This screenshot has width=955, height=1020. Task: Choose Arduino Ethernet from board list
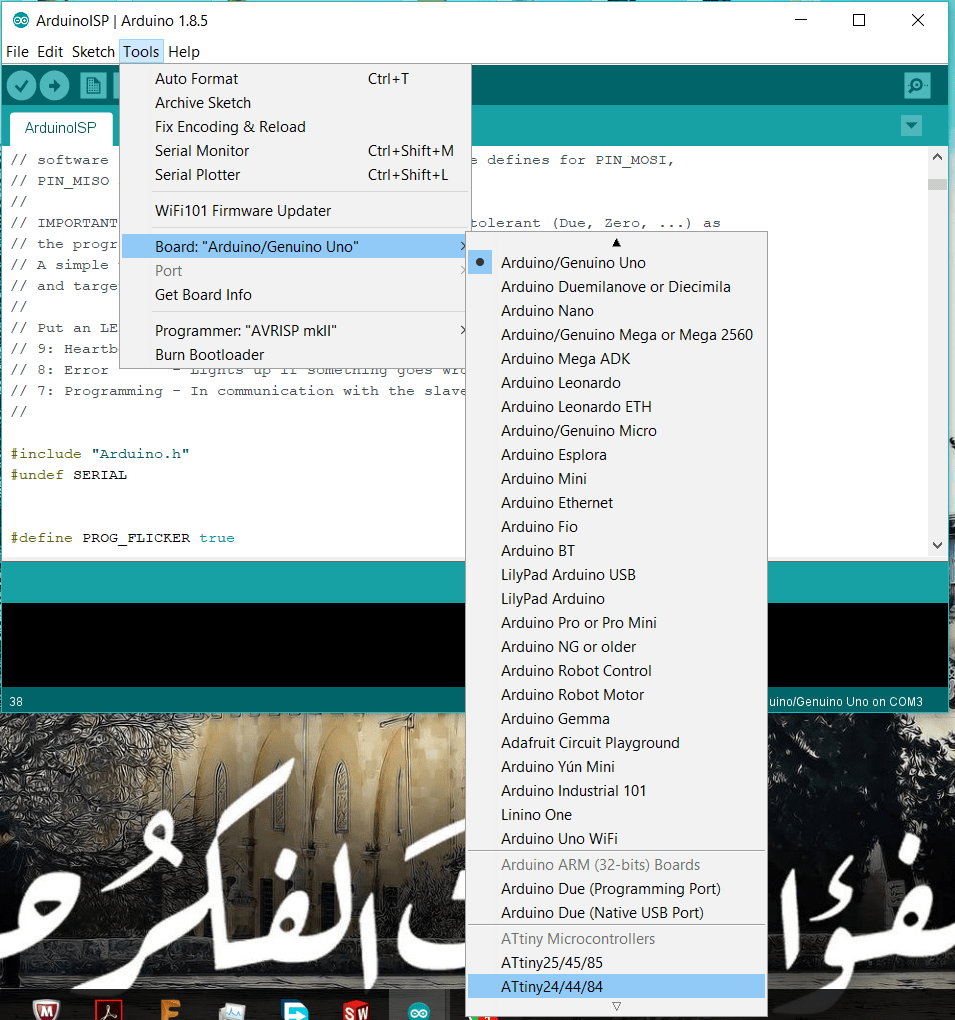tap(616, 503)
